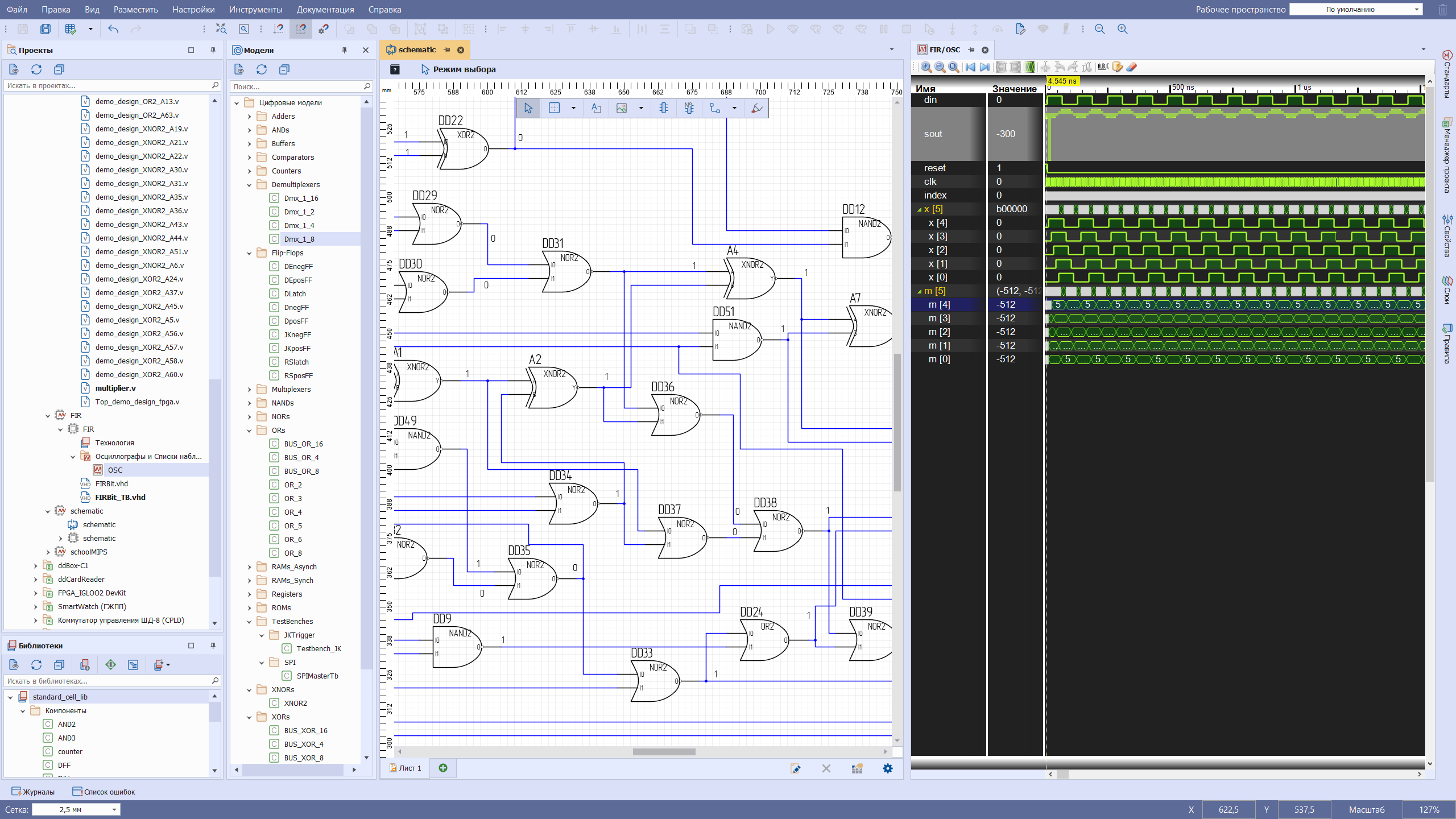The height and width of the screenshot is (819, 1456).
Task: Click the eraser icon in oscilloscope toolbar
Action: click(x=1131, y=67)
